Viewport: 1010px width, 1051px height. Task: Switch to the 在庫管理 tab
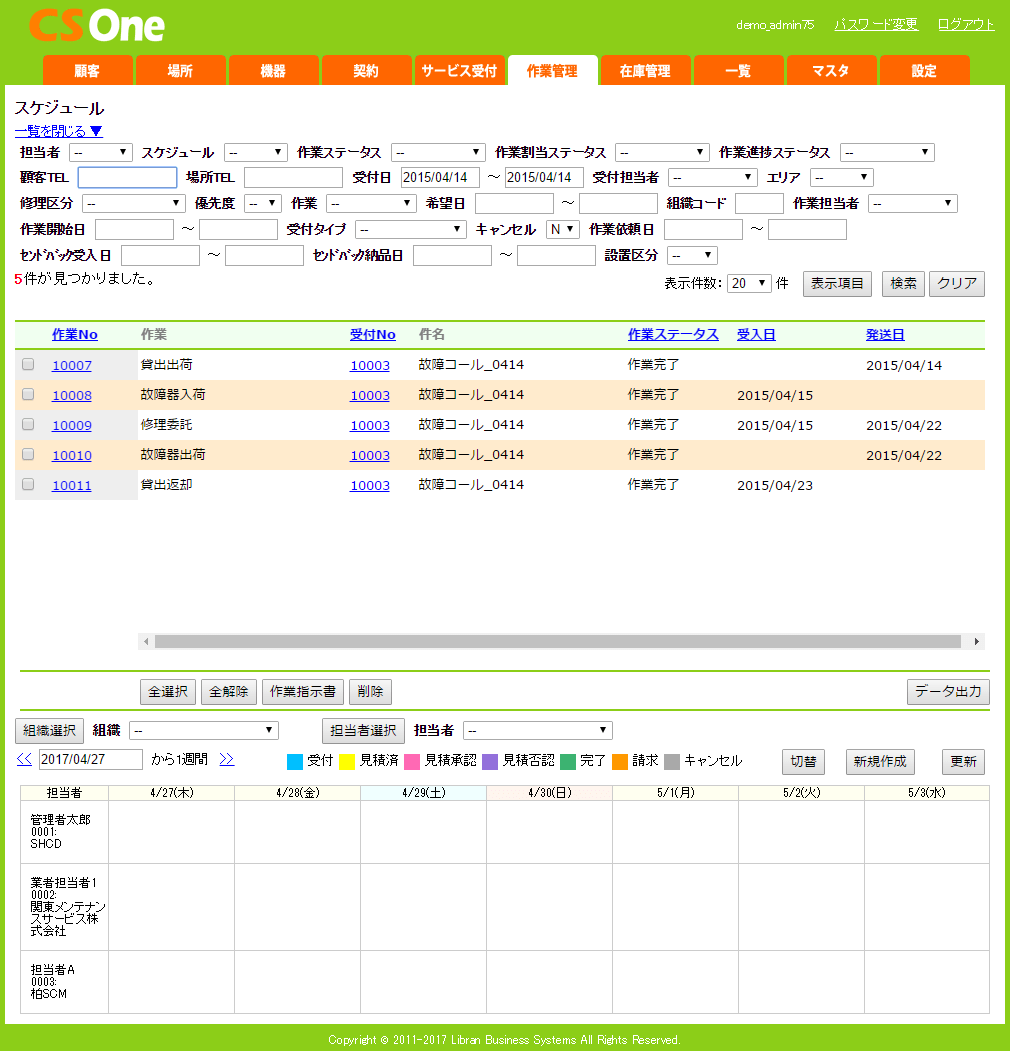pyautogui.click(x=645, y=70)
